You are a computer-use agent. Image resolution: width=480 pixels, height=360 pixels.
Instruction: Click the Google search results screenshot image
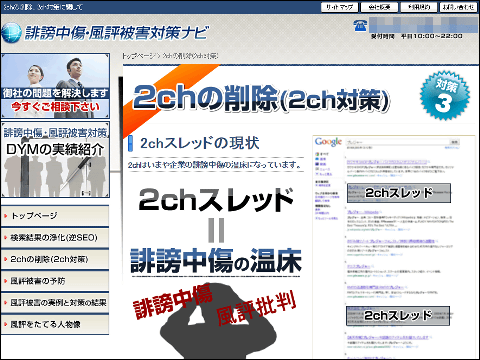coord(394,247)
